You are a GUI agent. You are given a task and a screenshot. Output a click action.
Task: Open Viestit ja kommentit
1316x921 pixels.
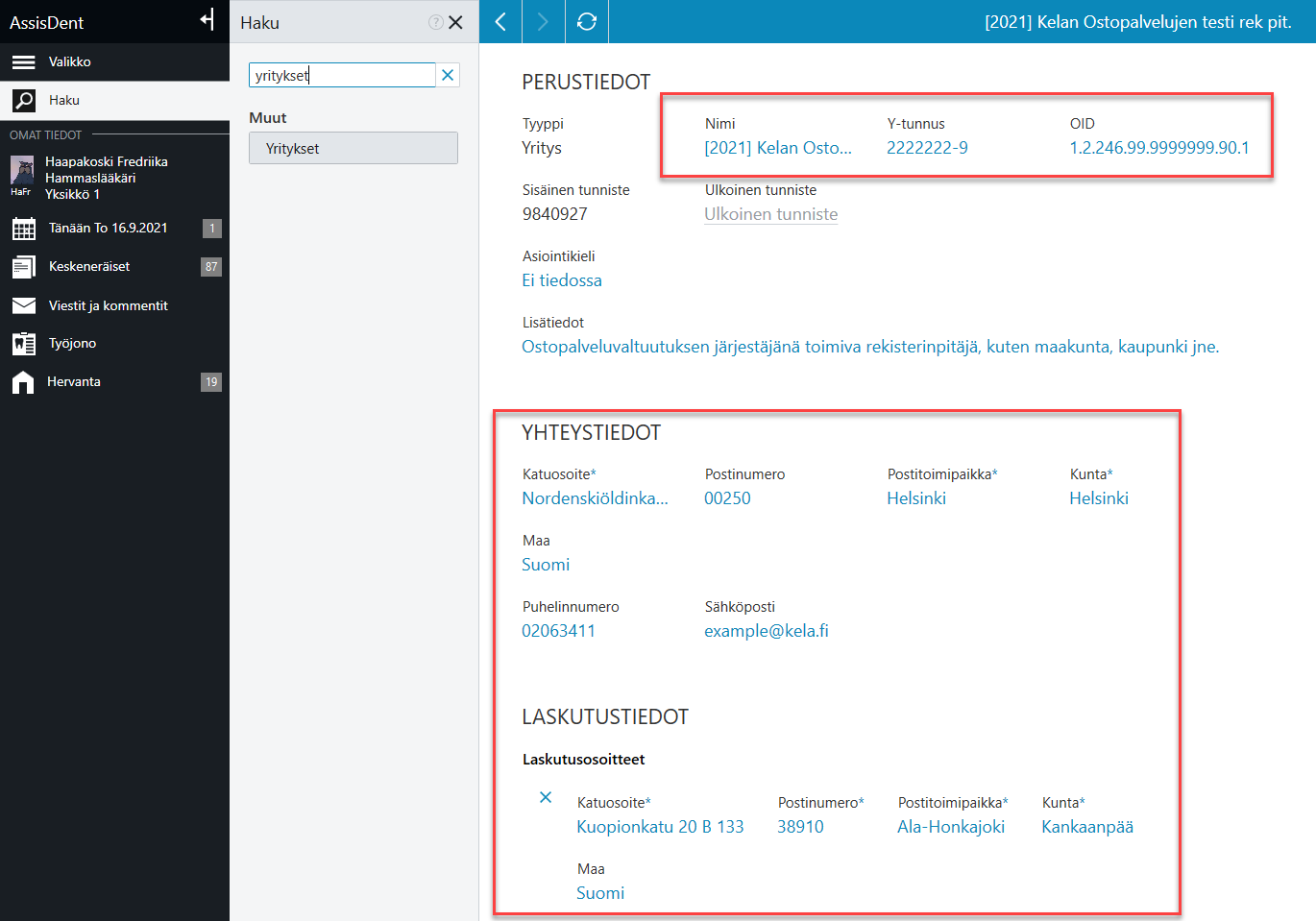pos(114,305)
